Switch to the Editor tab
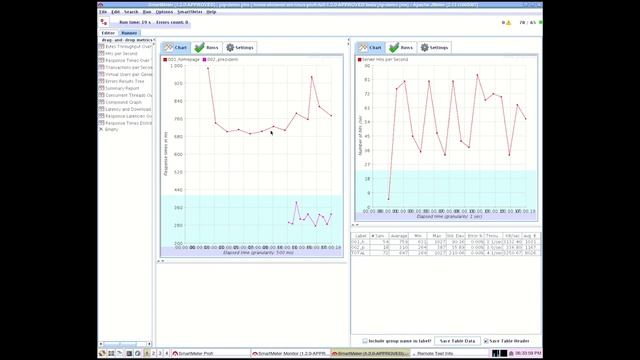Image resolution: width=640 pixels, height=360 pixels. coord(108,33)
